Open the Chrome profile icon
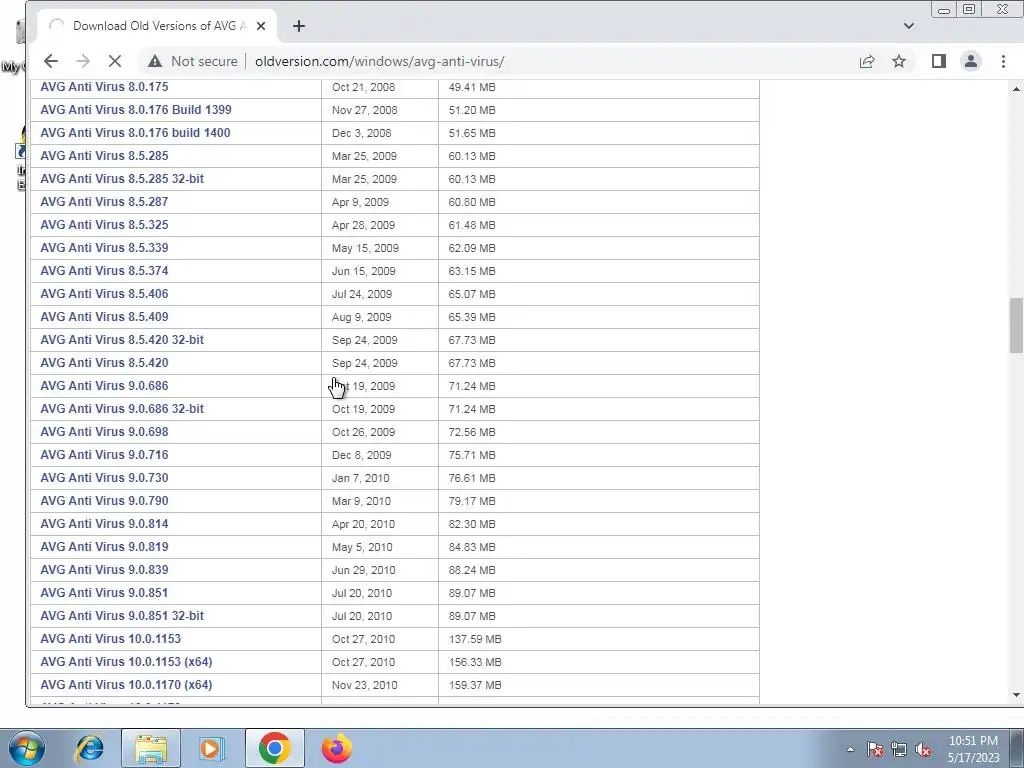 970,61
